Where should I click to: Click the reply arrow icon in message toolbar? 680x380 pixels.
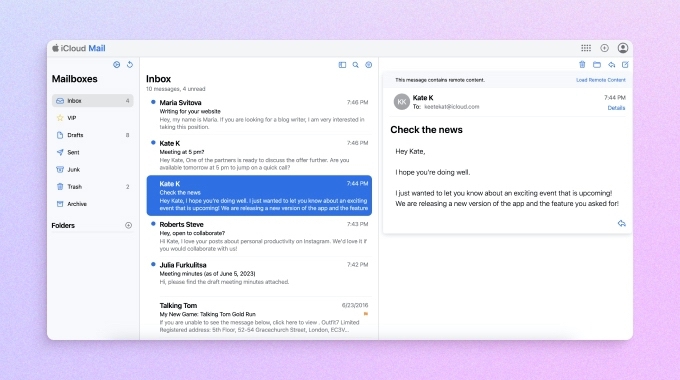(611, 65)
